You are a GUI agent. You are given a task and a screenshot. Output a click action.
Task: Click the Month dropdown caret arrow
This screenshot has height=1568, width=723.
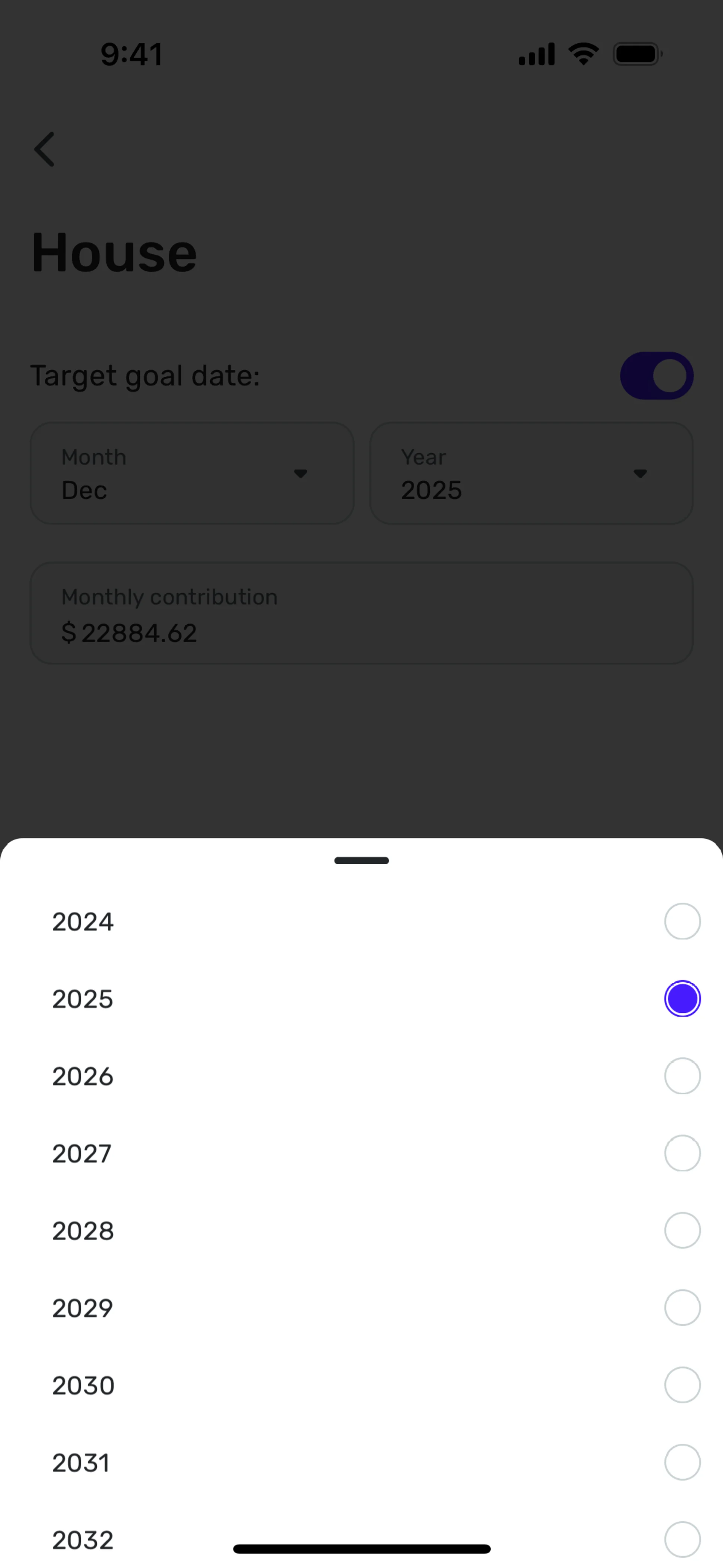point(300,473)
